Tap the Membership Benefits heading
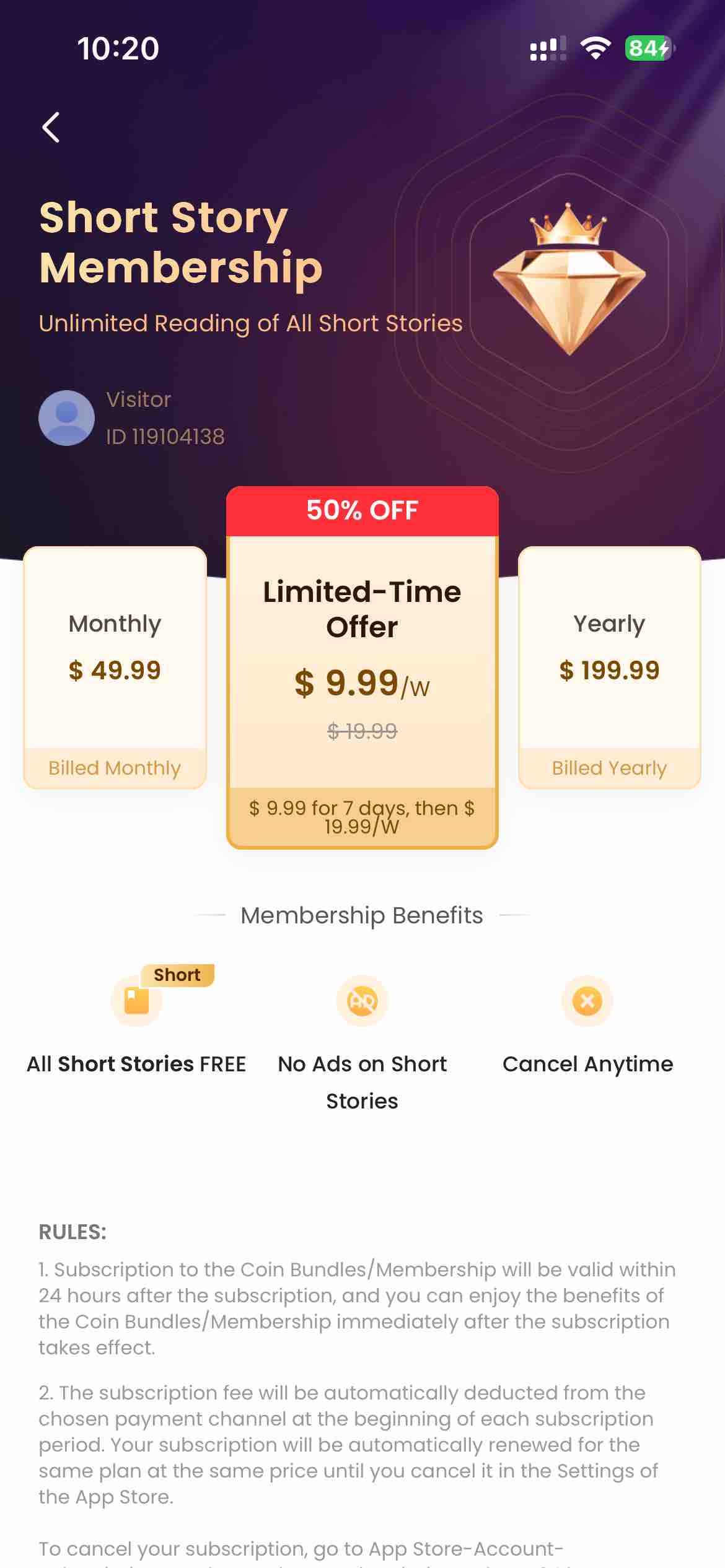The height and width of the screenshot is (1568, 725). click(x=362, y=915)
